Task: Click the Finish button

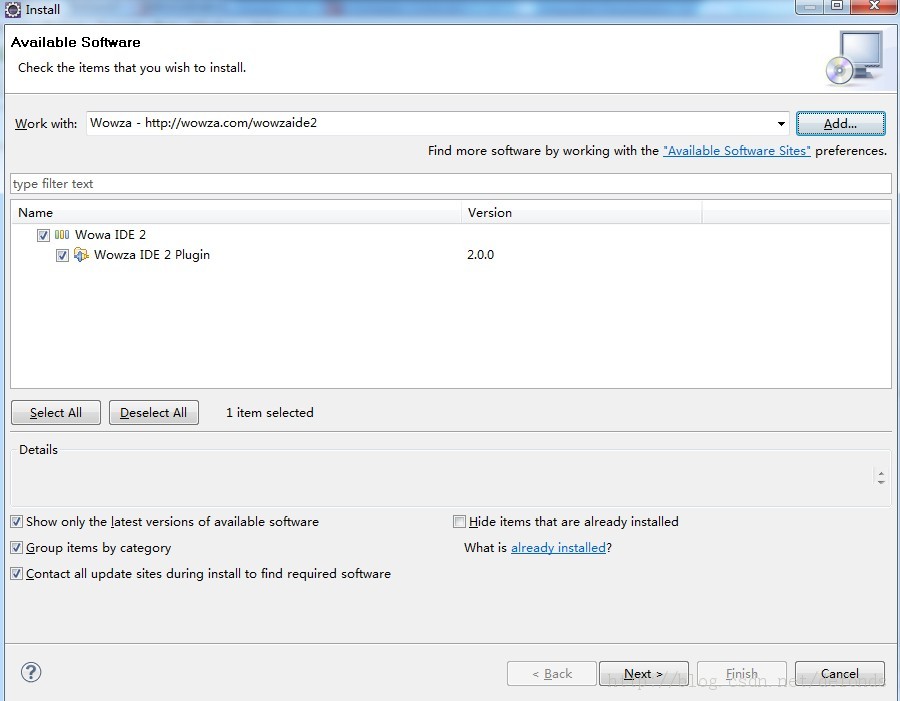Action: pyautogui.click(x=742, y=673)
